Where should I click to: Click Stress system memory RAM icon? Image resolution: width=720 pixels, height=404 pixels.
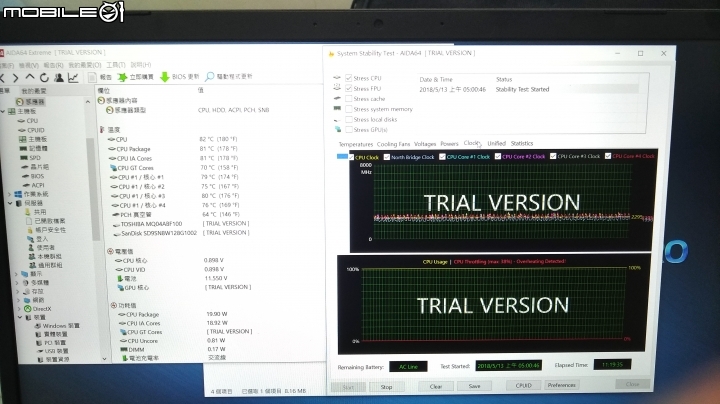pos(338,109)
